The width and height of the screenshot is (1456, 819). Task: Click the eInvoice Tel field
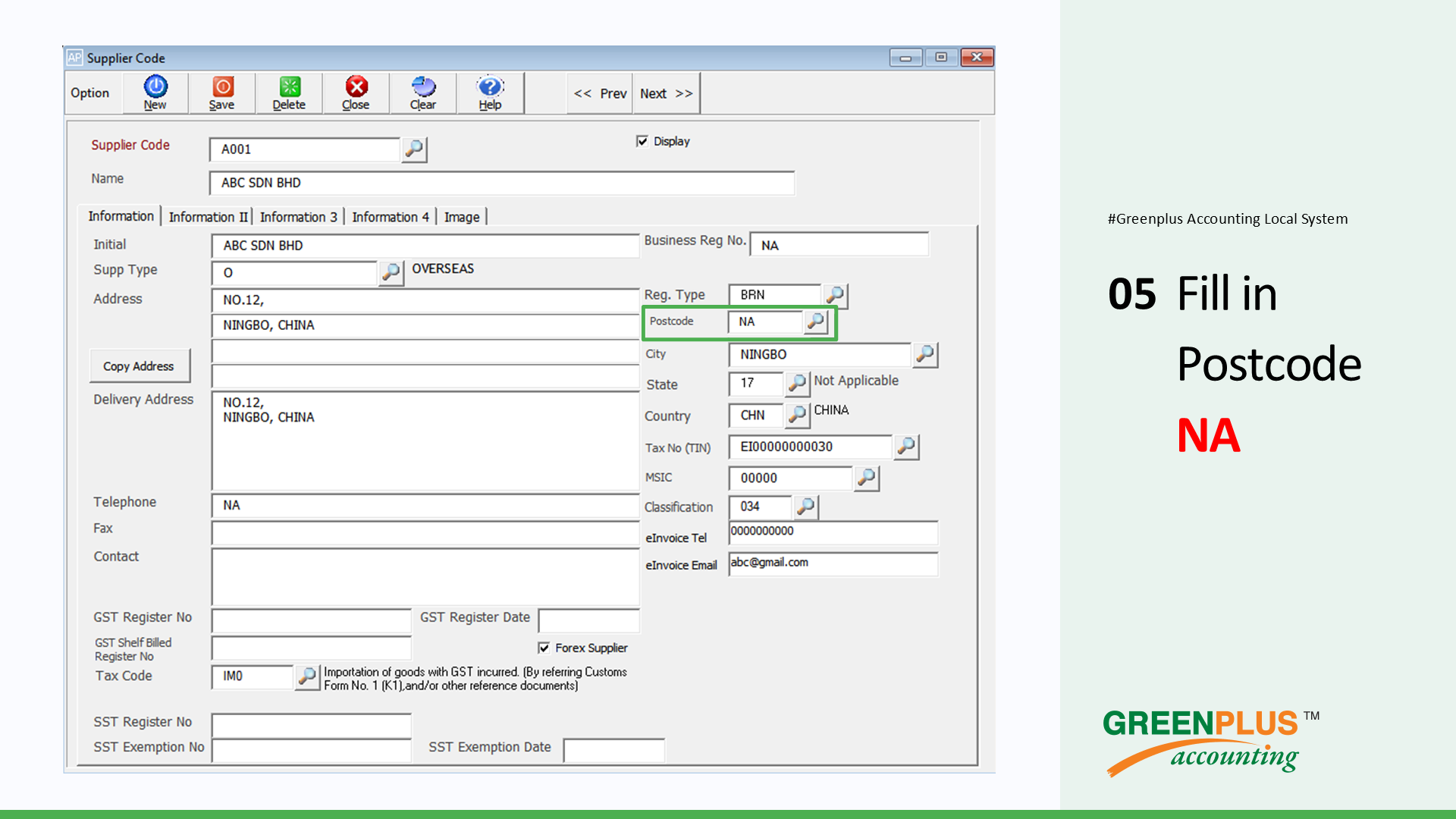tap(833, 532)
